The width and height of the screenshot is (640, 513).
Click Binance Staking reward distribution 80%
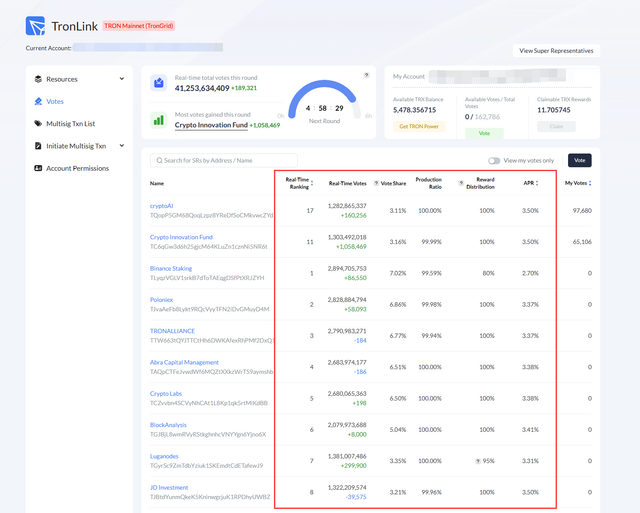click(x=489, y=273)
